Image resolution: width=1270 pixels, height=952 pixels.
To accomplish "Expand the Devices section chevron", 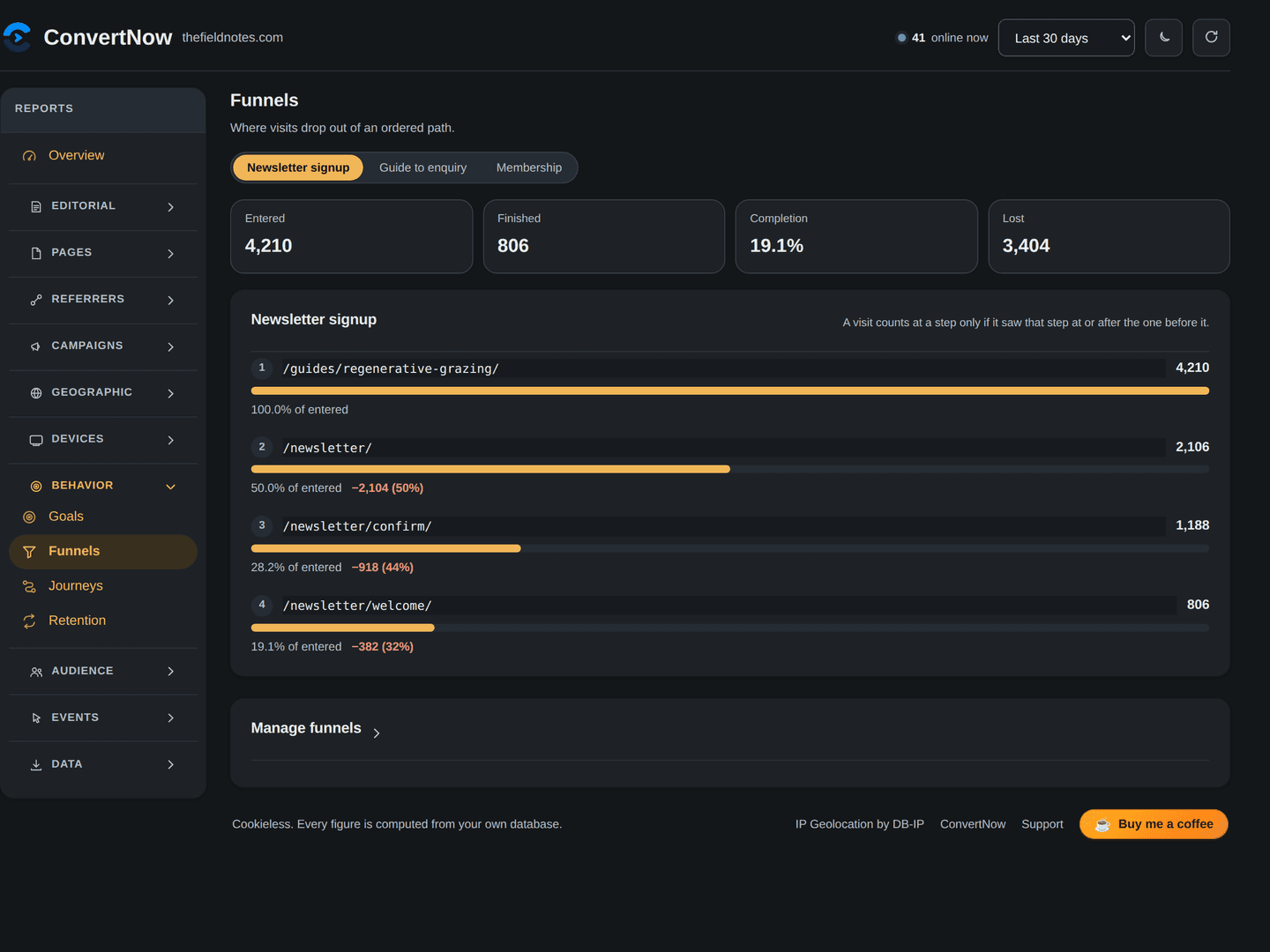I will 170,440.
